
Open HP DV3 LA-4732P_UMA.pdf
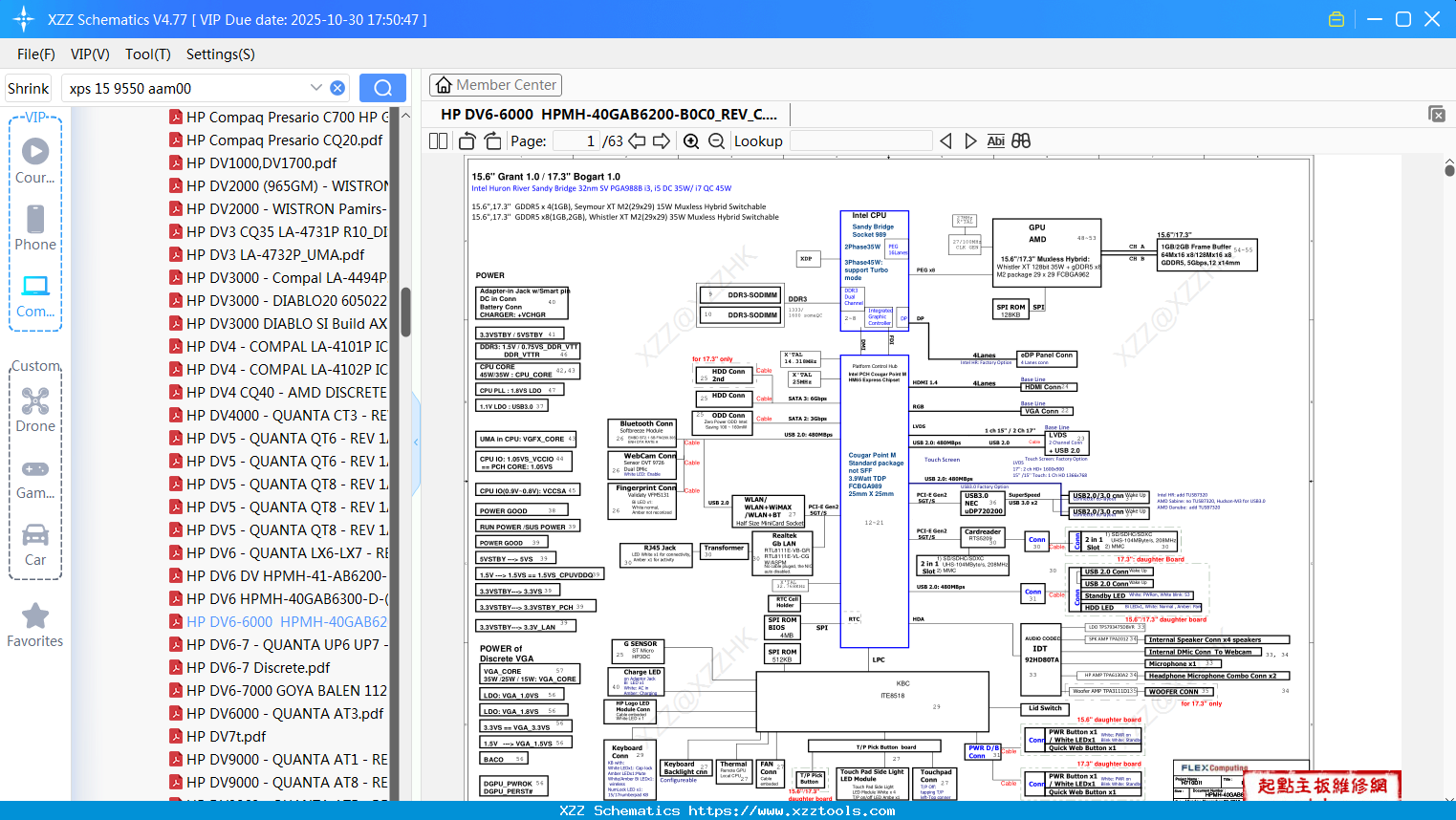tap(267, 255)
